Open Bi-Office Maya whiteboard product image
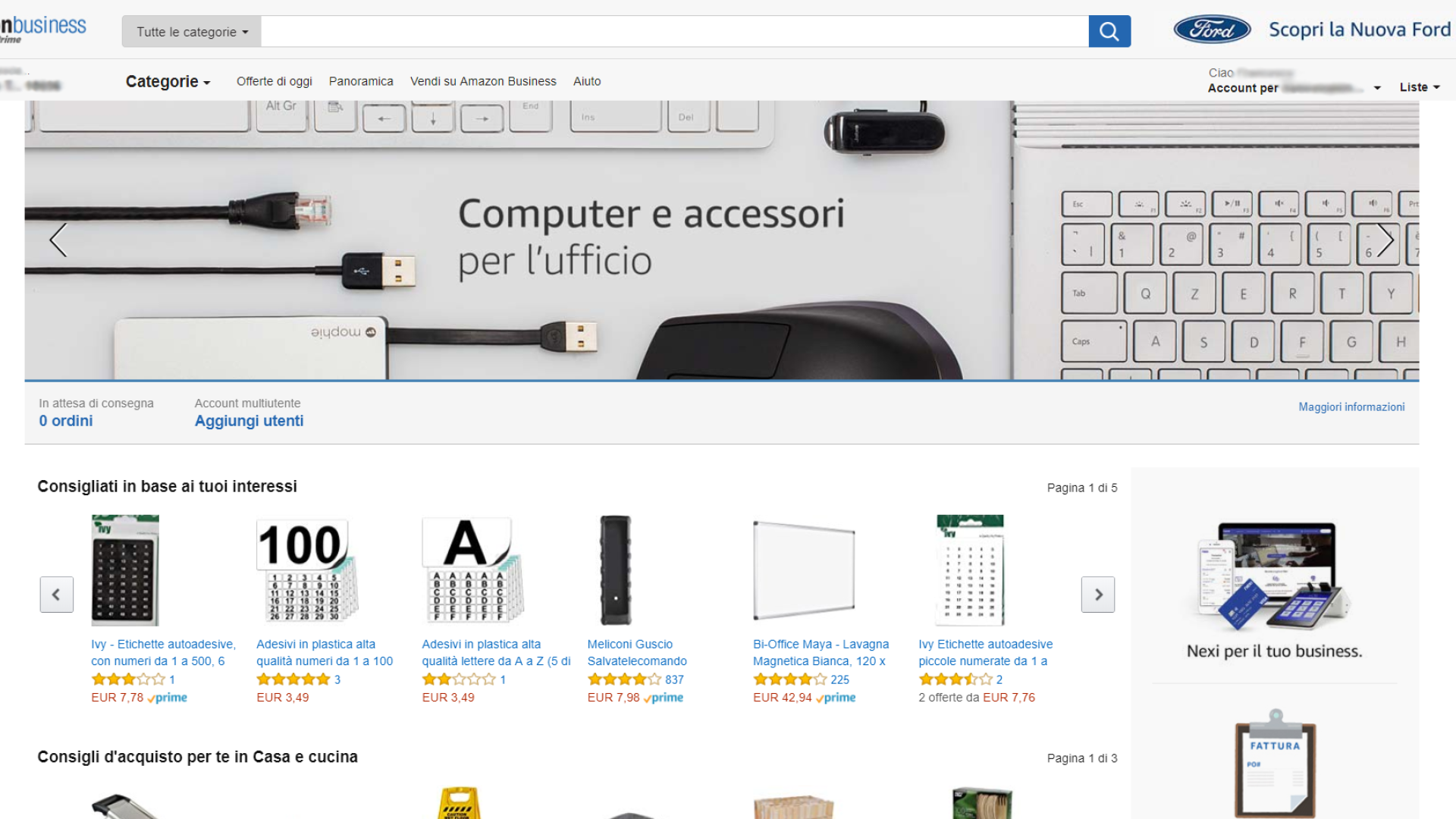The width and height of the screenshot is (1456, 819). point(804,570)
